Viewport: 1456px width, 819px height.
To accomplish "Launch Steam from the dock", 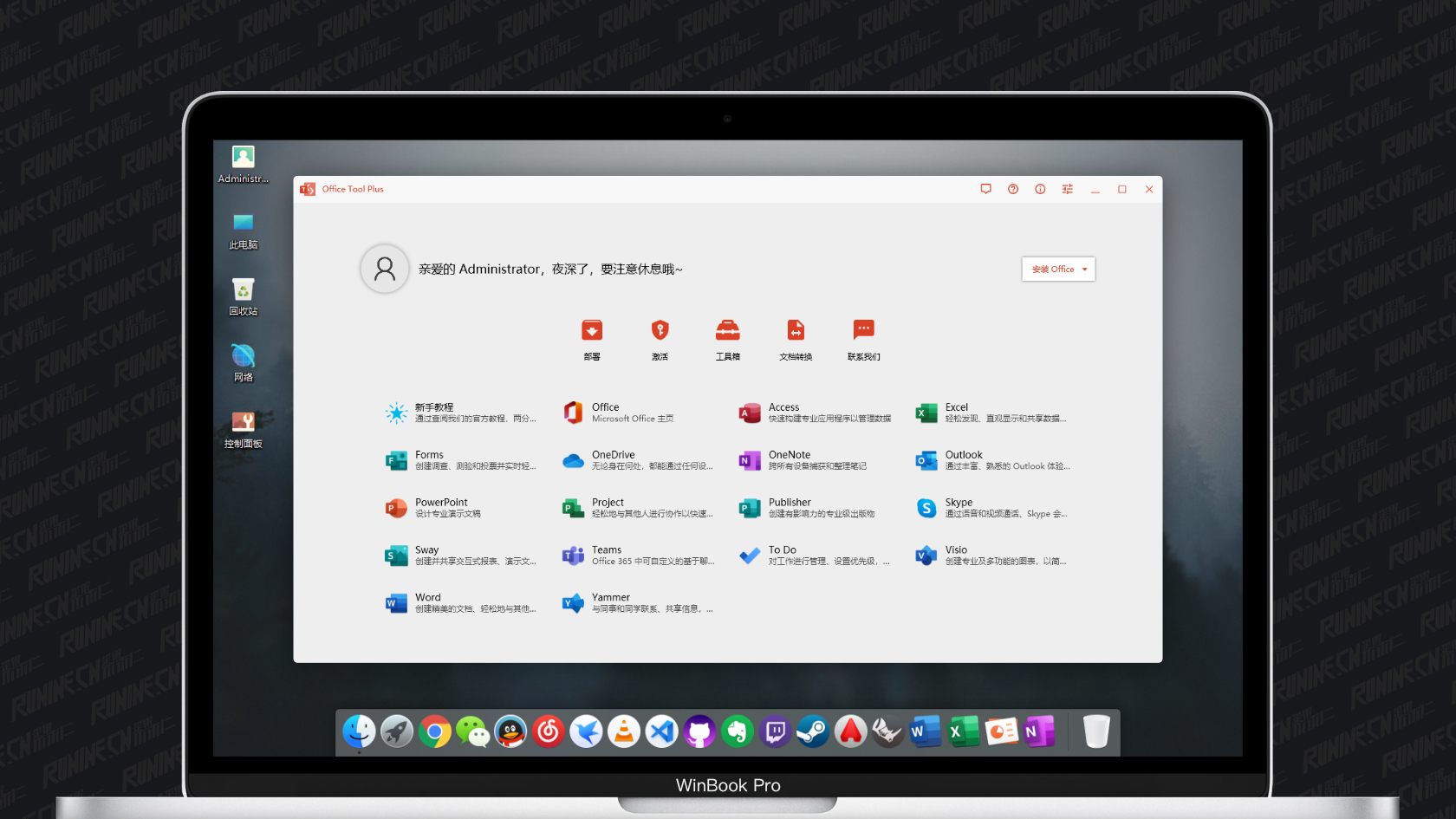I will tap(813, 731).
